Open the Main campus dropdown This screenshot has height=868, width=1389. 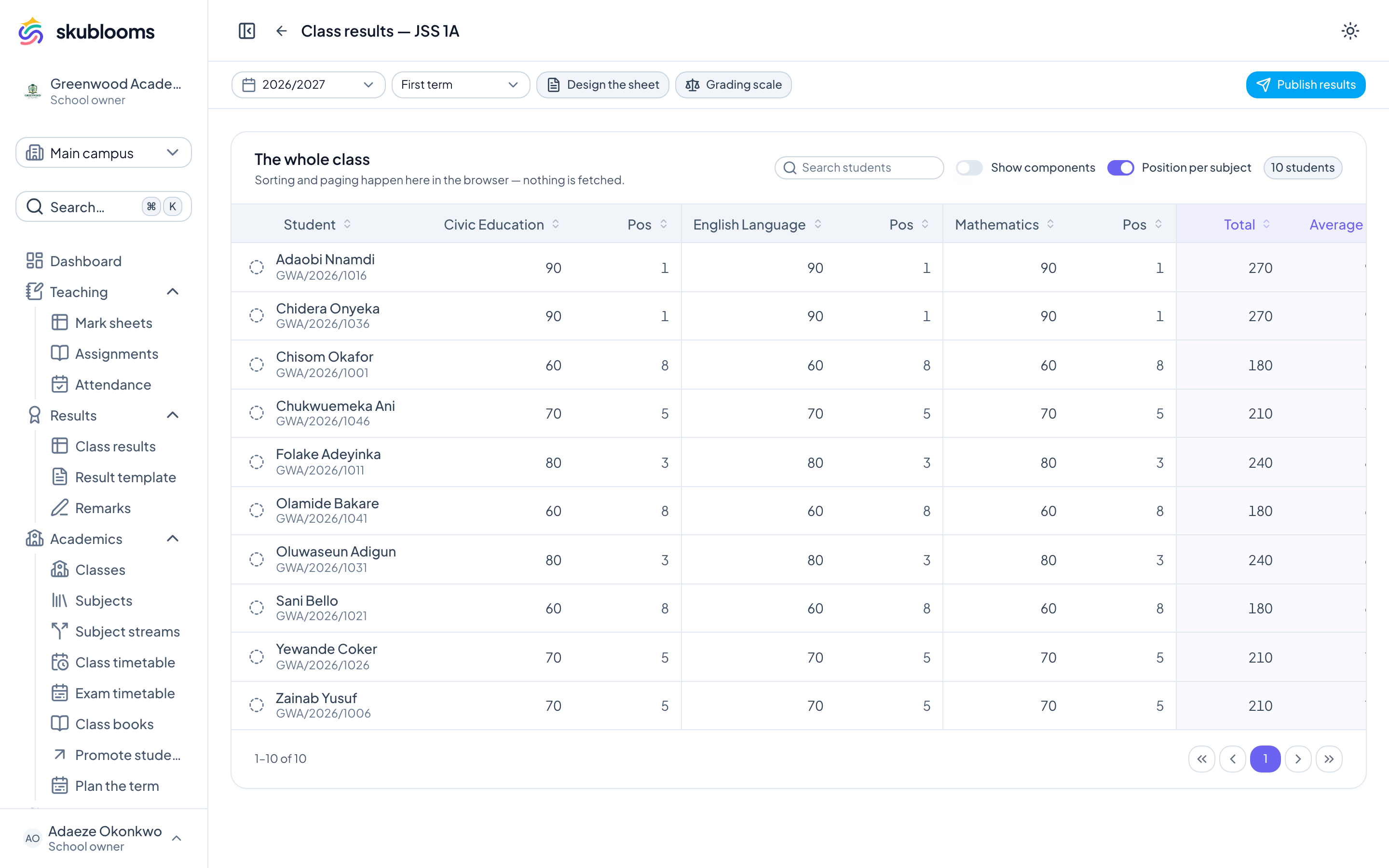click(103, 153)
